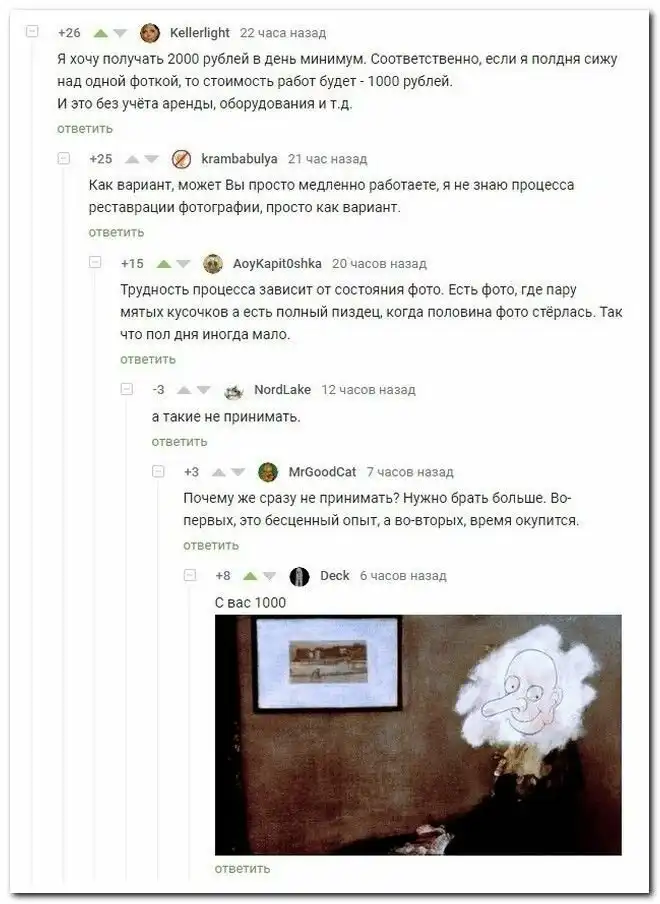Upvote Kellerlight's comment
This screenshot has height=904, width=660.
click(x=101, y=33)
